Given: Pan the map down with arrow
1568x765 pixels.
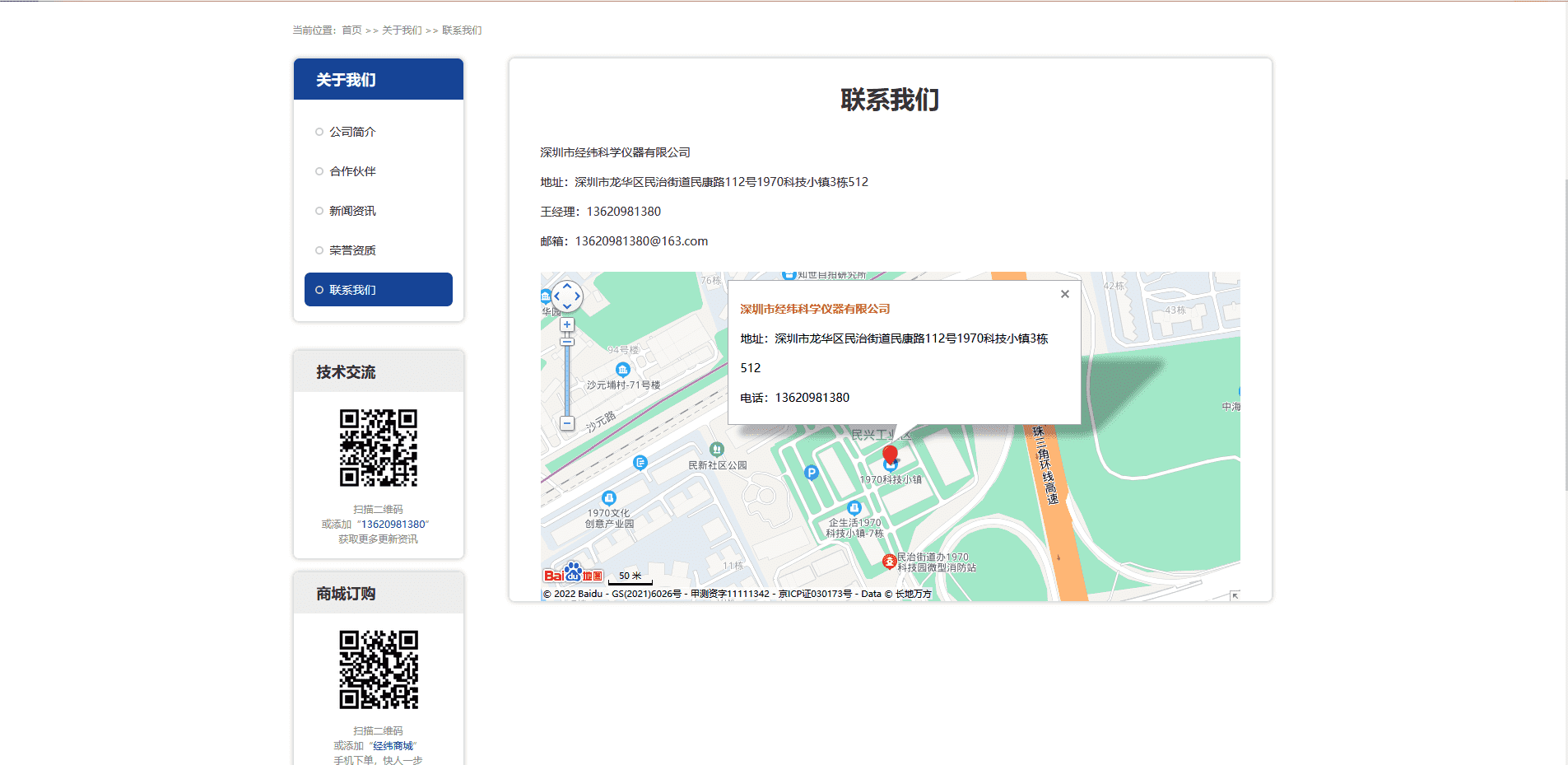Looking at the screenshot, I should 567,306.
